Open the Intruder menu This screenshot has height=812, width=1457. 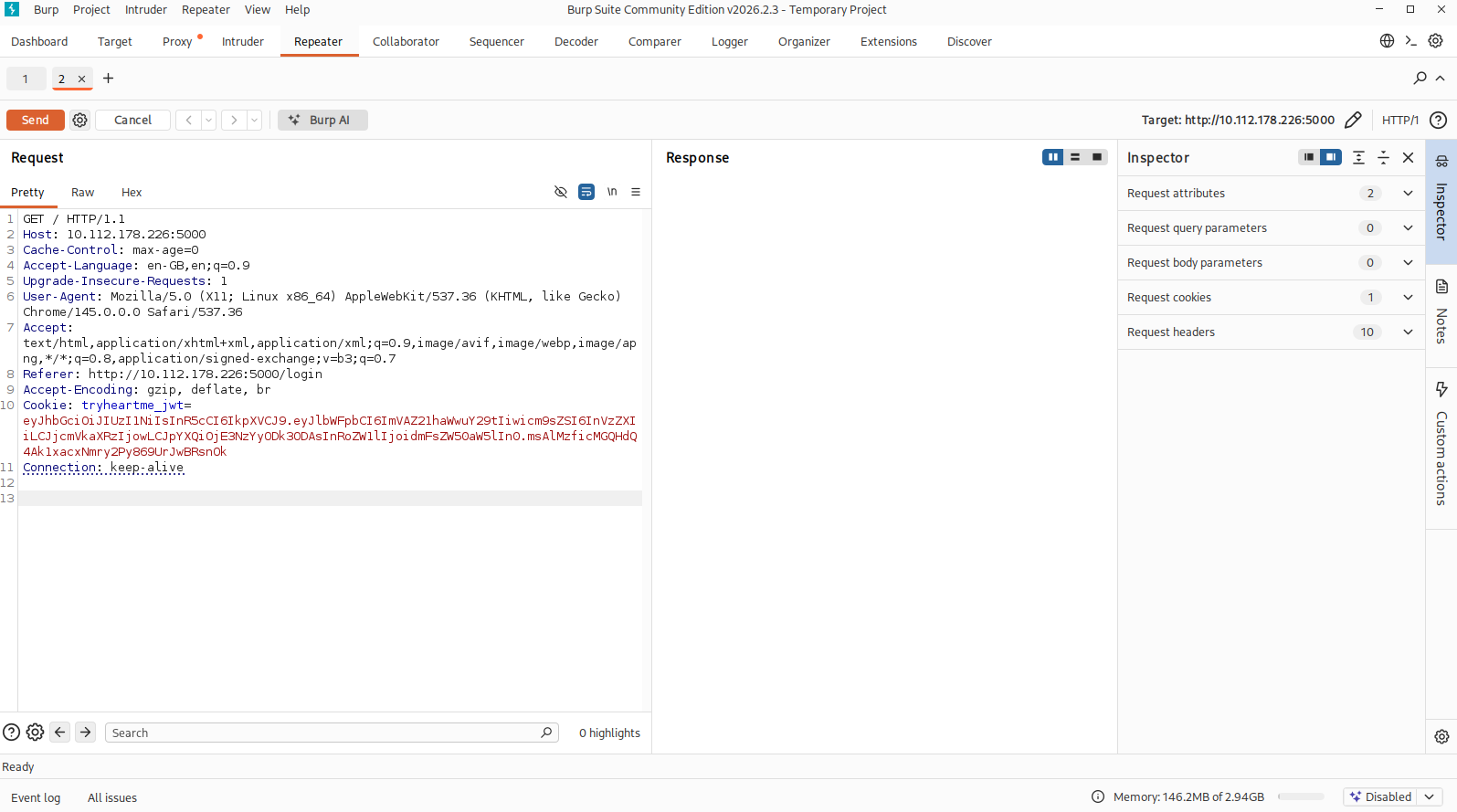146,9
